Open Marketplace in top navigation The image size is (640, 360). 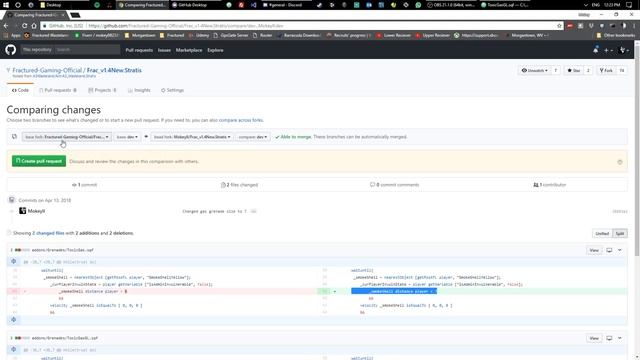189,50
